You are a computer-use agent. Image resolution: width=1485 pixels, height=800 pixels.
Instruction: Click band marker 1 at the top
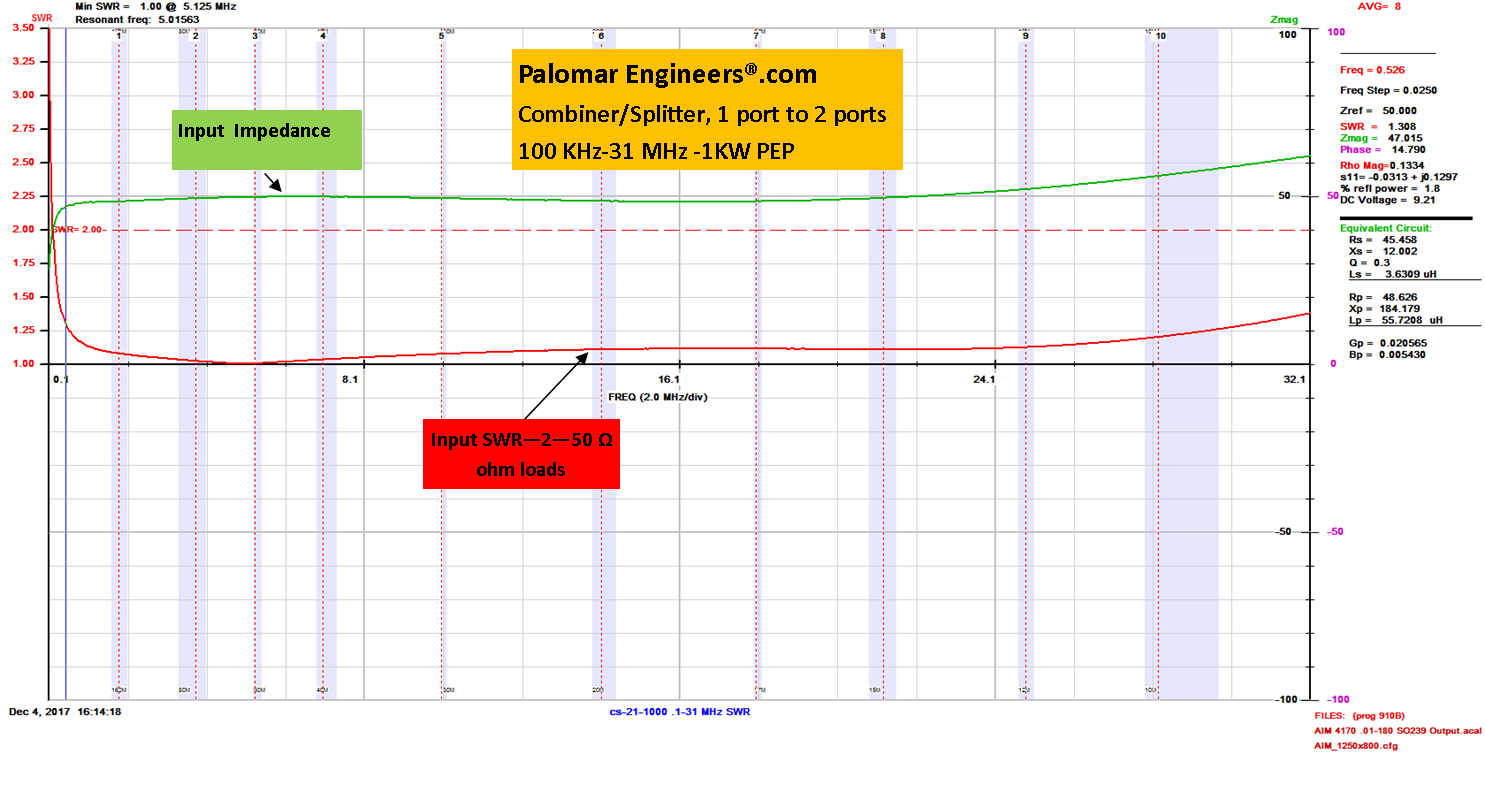click(118, 35)
